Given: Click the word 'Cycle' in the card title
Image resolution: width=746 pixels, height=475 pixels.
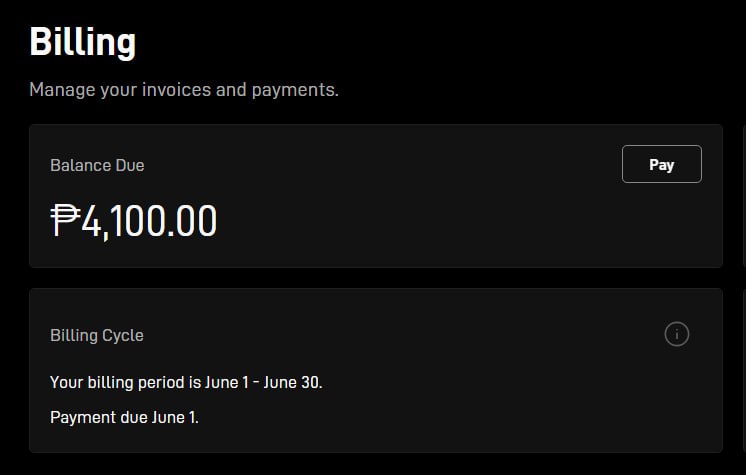Looking at the screenshot, I should (124, 335).
